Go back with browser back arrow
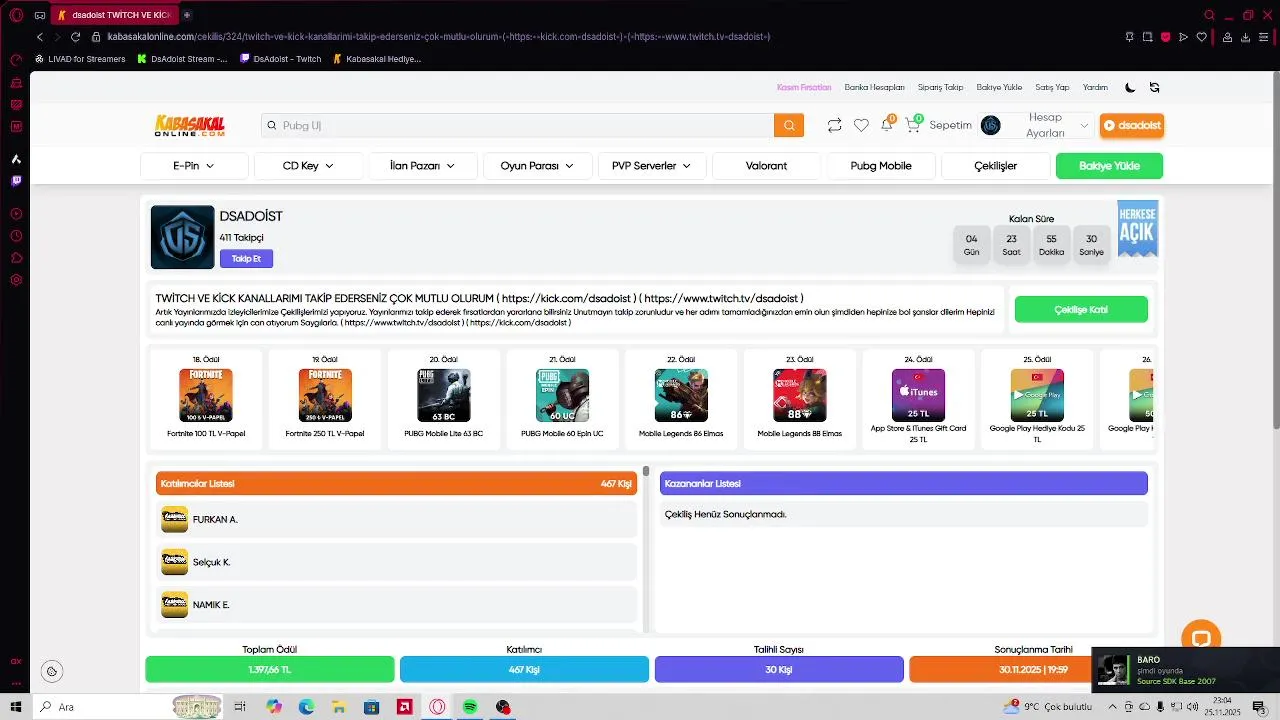The width and height of the screenshot is (1280, 720). click(40, 37)
